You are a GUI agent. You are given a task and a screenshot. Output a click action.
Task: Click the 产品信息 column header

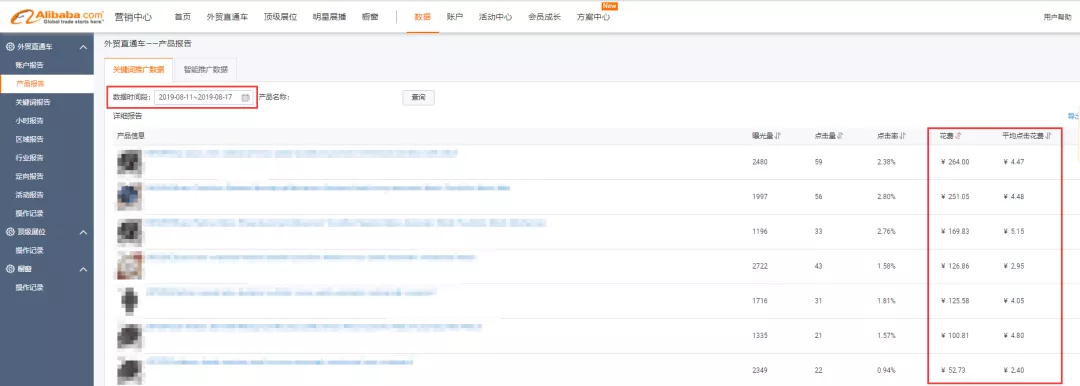click(131, 136)
